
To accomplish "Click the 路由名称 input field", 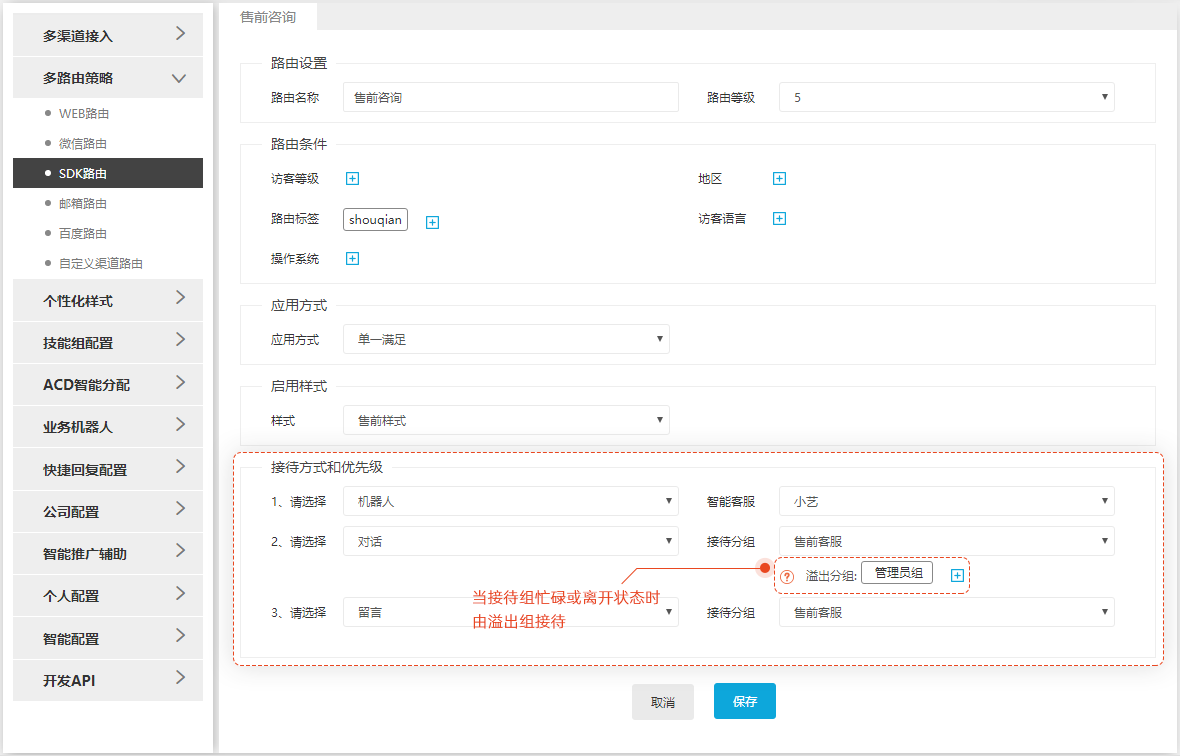I will (511, 97).
